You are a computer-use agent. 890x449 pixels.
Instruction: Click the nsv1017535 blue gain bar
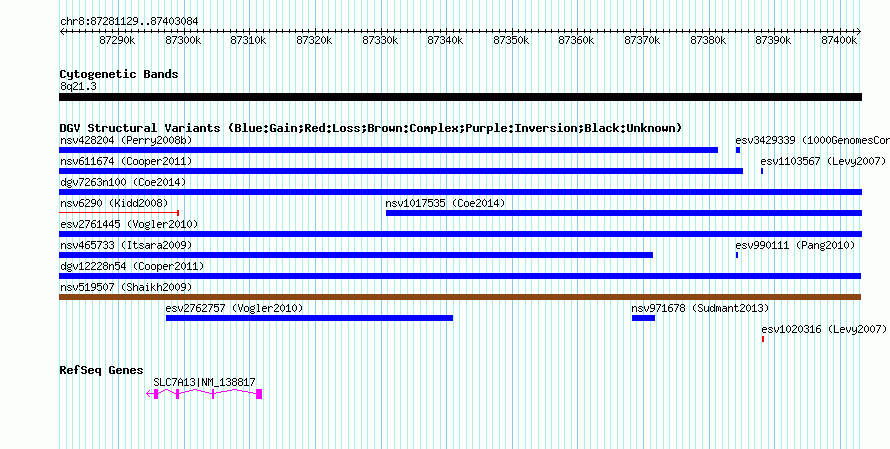(x=624, y=213)
